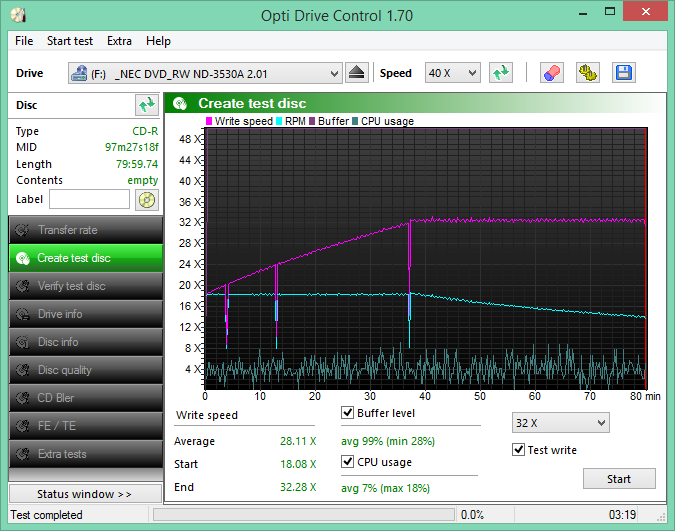Open the options gear icon

588,73
